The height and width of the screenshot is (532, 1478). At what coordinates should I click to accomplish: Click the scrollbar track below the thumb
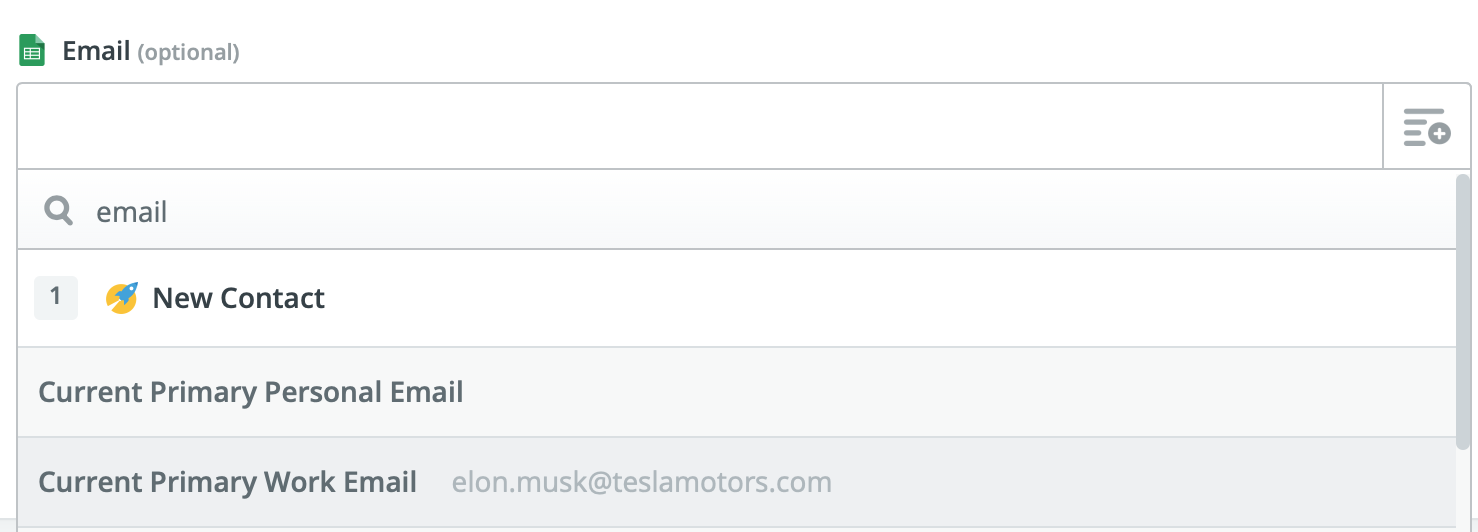[x=1463, y=488]
